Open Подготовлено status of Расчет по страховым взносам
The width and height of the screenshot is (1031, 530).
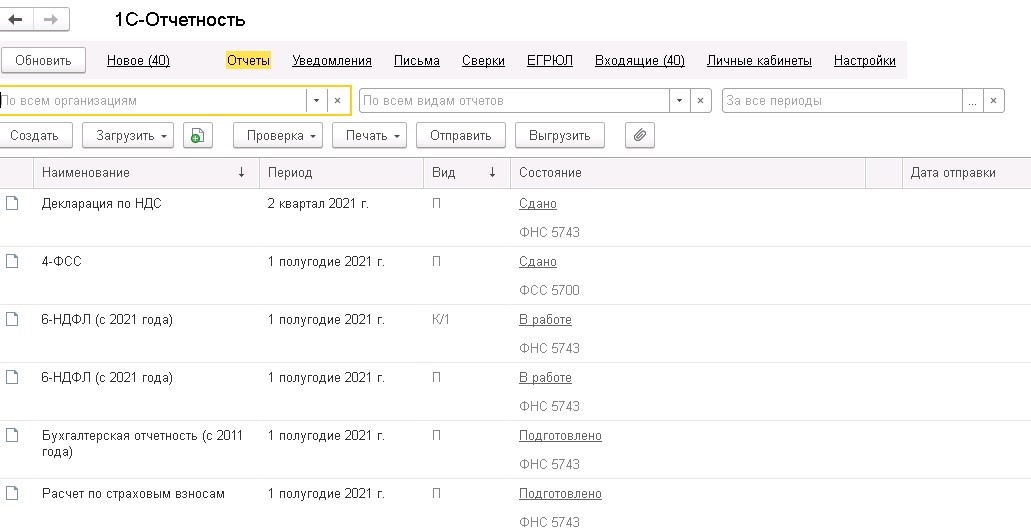click(x=560, y=493)
